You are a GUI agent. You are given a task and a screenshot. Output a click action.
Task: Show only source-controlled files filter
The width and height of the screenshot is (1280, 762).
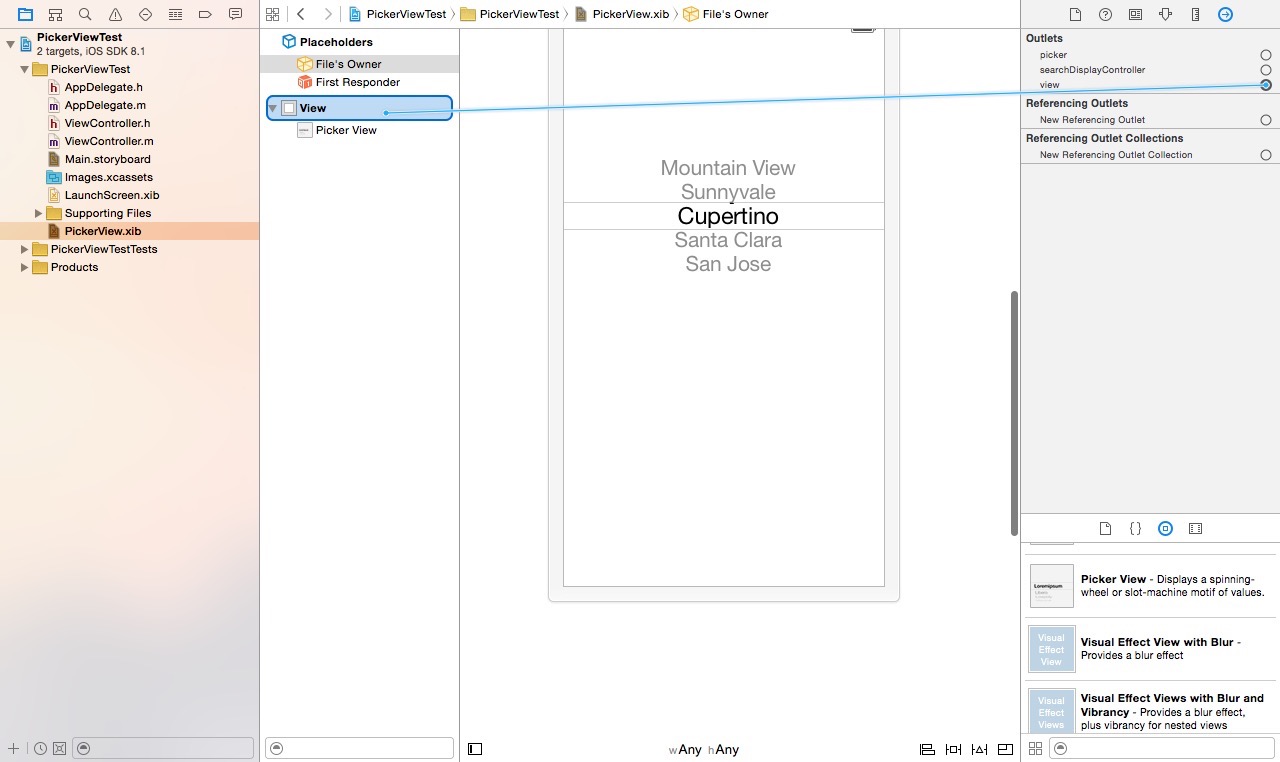coord(59,748)
